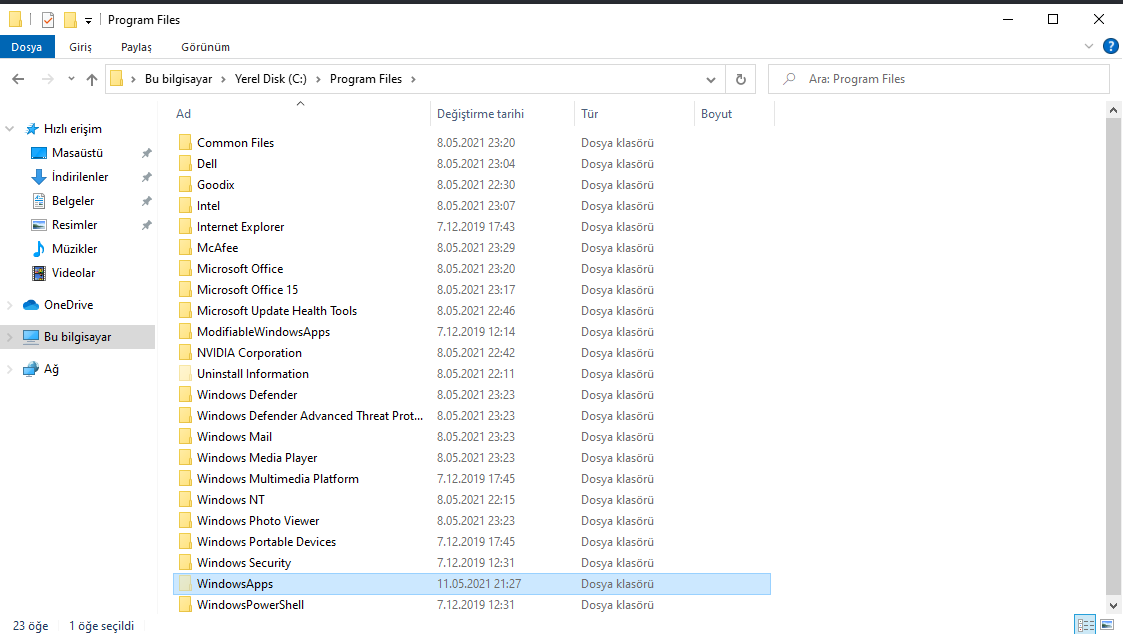Image resolution: width=1123 pixels, height=634 pixels.
Task: Switch to Large icons view in status bar
Action: pos(1107,625)
